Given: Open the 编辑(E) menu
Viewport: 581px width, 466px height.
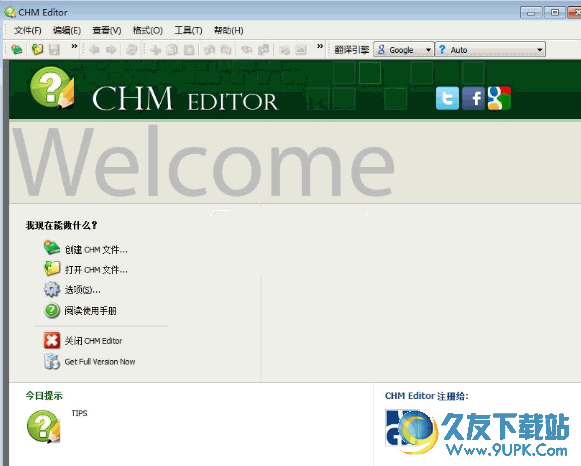Looking at the screenshot, I should pyautogui.click(x=67, y=30).
